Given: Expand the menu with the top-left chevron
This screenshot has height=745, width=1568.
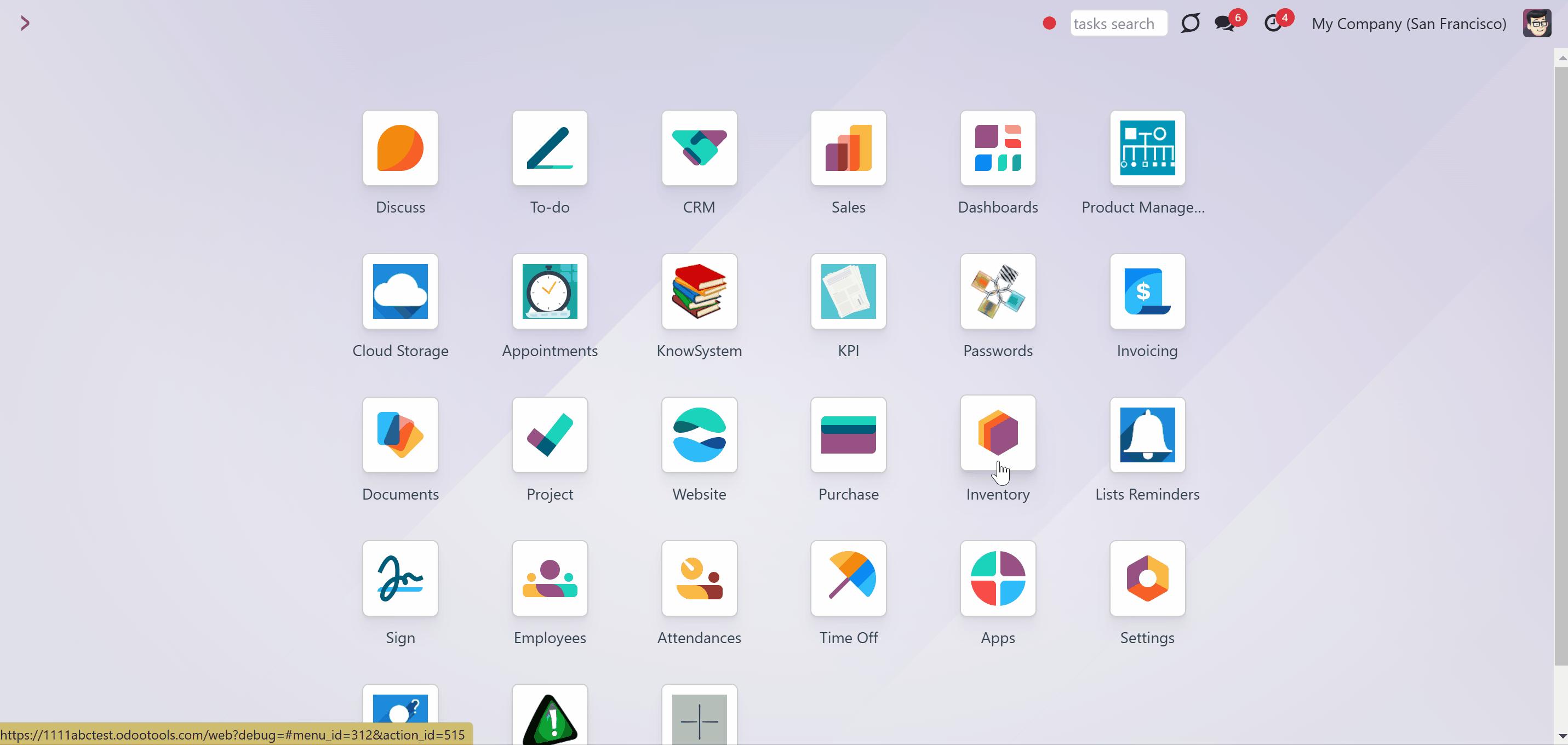Looking at the screenshot, I should pos(25,23).
